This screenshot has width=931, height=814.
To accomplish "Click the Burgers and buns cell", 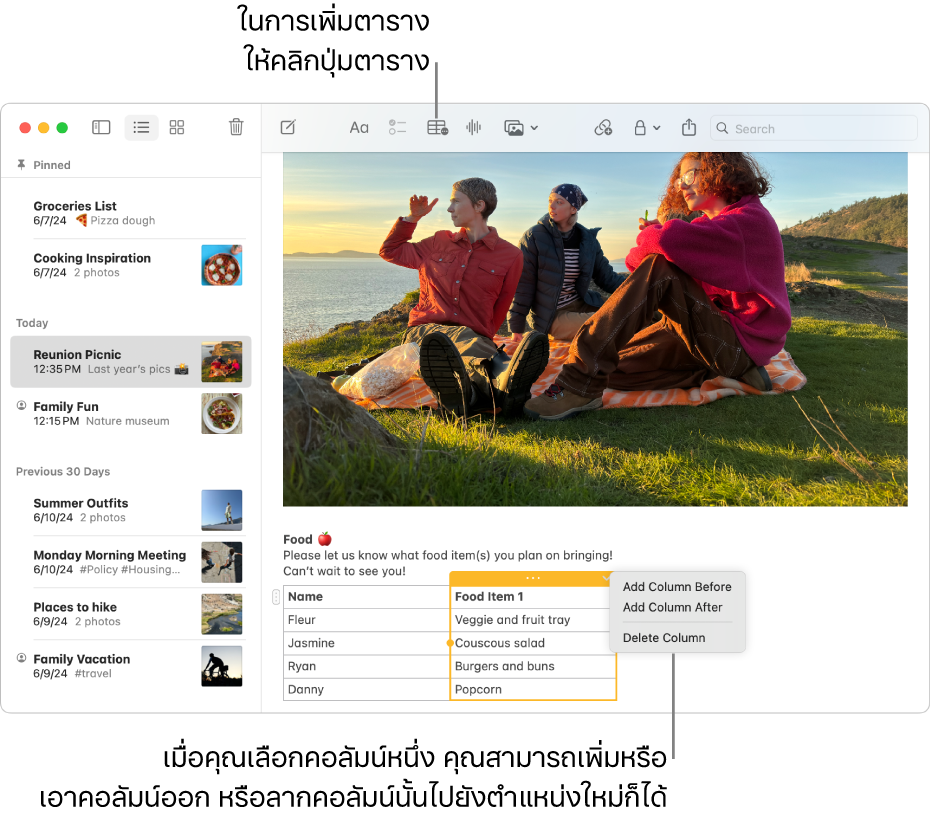I will tap(533, 666).
